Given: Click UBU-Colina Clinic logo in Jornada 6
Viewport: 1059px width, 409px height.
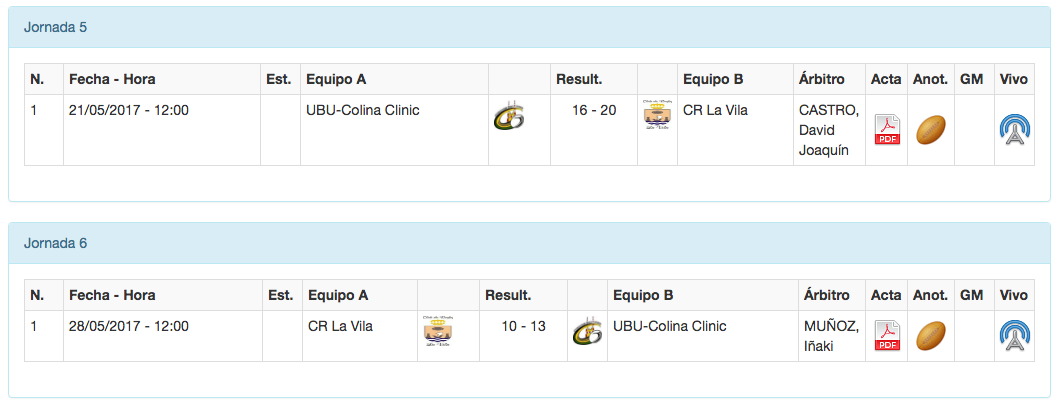Looking at the screenshot, I should coord(587,331).
